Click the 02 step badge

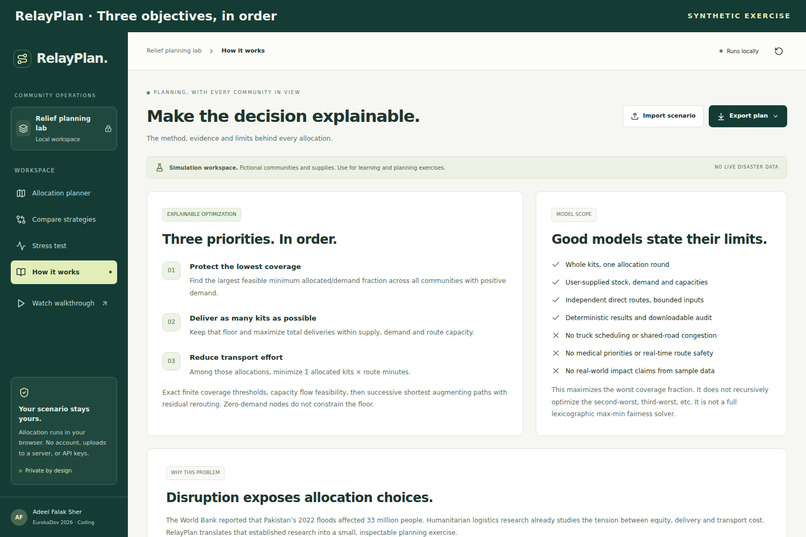[171, 322]
